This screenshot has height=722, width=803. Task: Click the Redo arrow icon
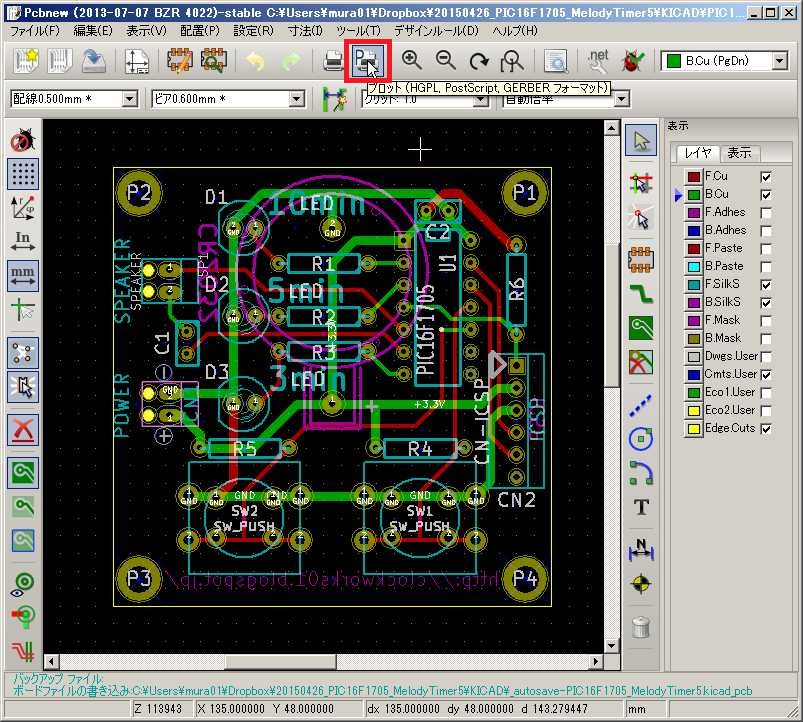click(290, 61)
